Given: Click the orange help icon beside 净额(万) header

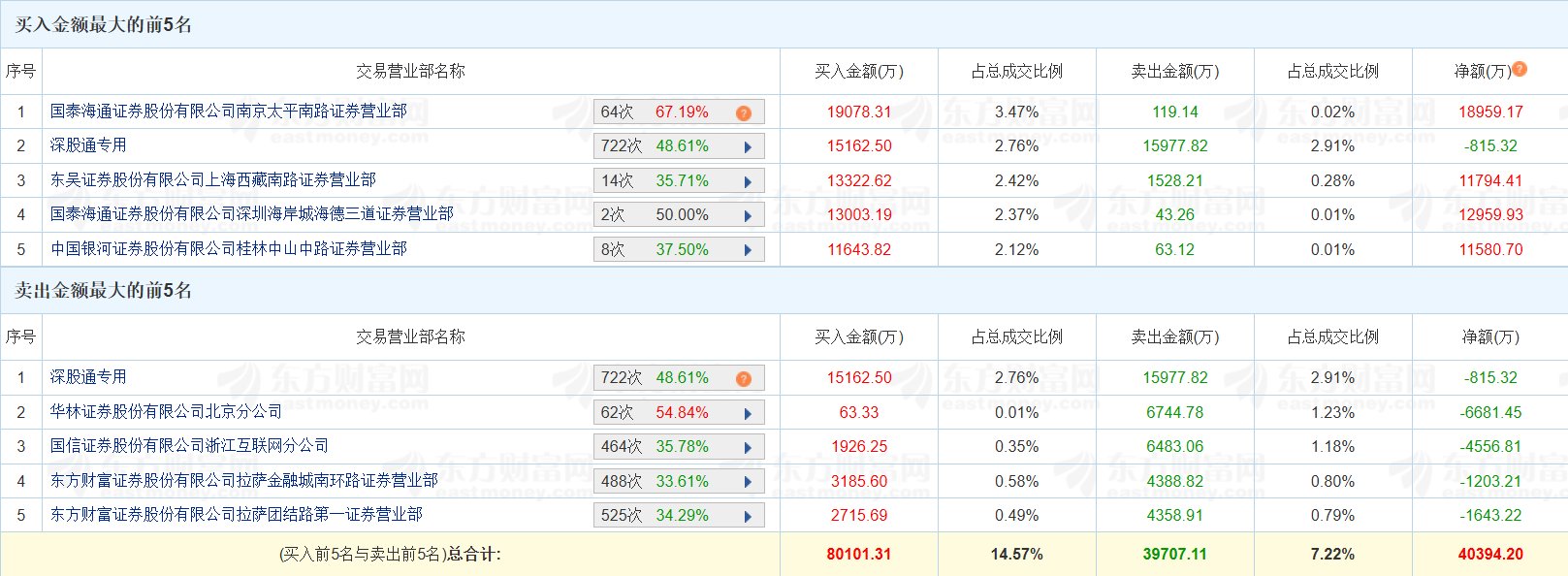Looking at the screenshot, I should coord(1520,69).
